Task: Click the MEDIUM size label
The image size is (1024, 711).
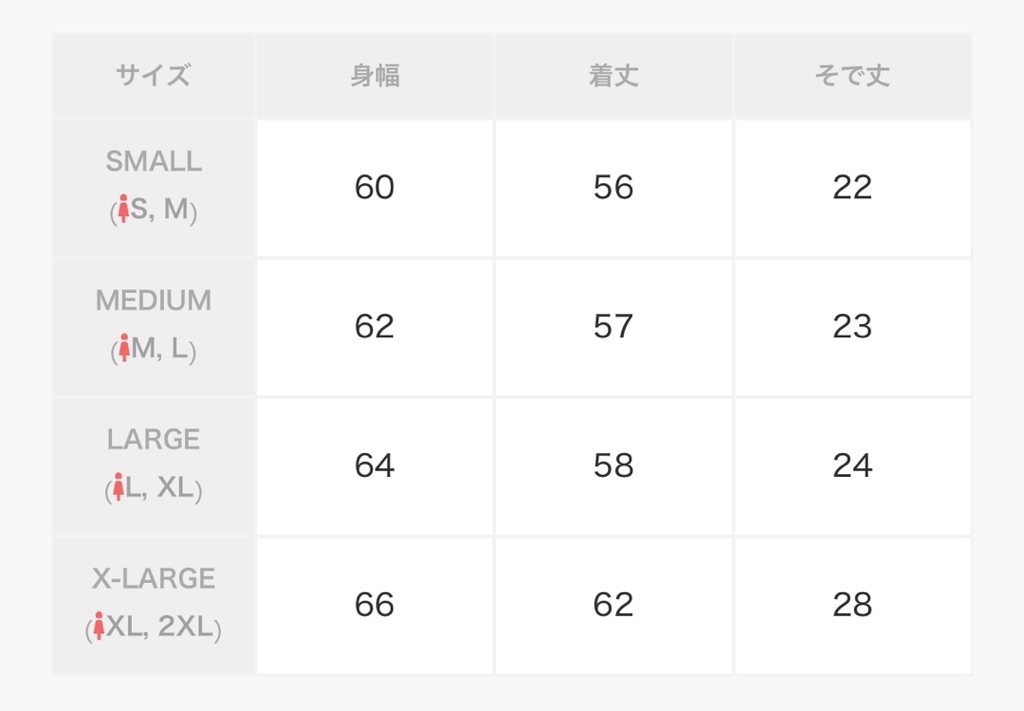Action: pos(153,300)
